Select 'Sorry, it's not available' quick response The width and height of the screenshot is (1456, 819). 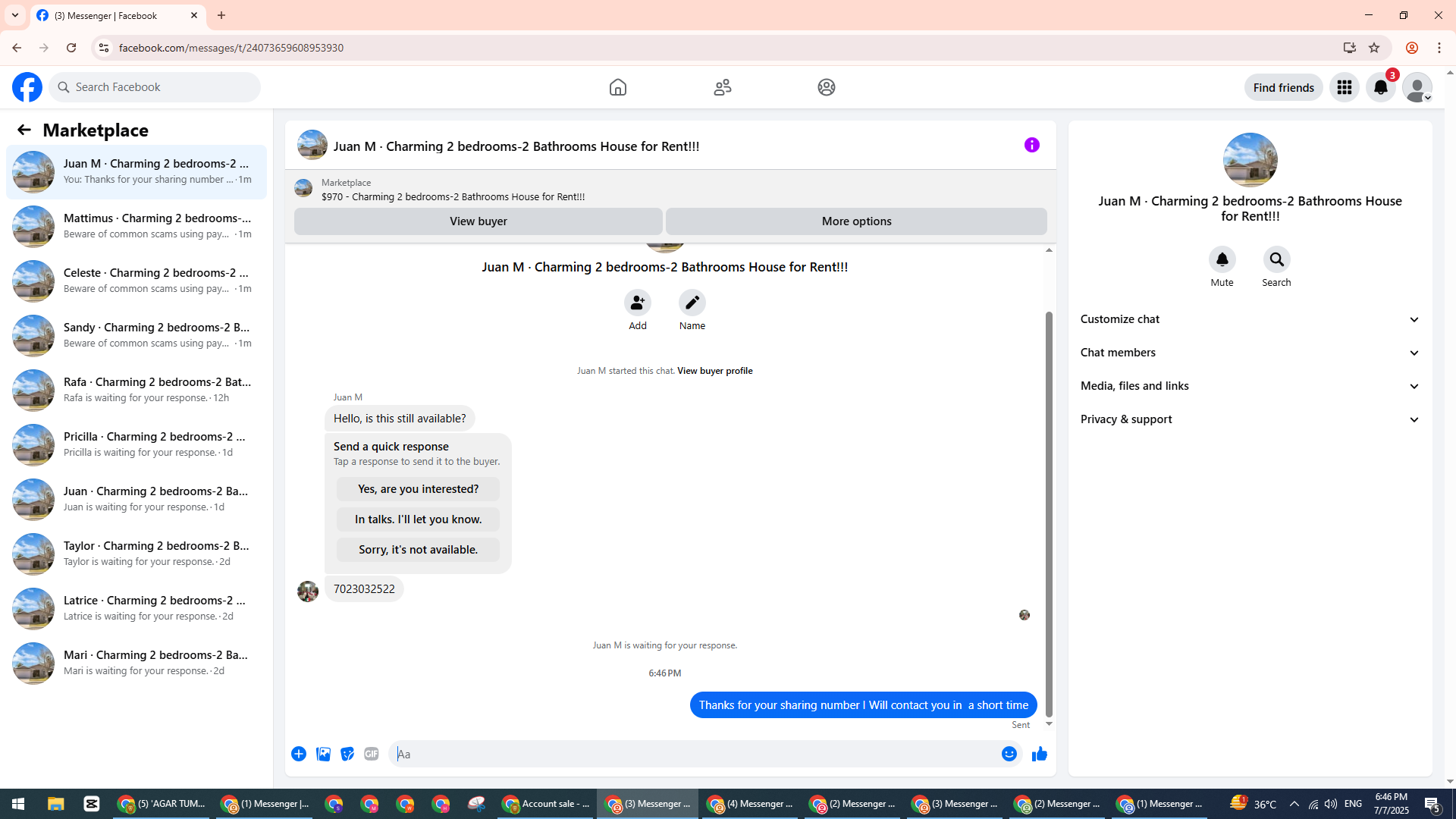click(418, 550)
